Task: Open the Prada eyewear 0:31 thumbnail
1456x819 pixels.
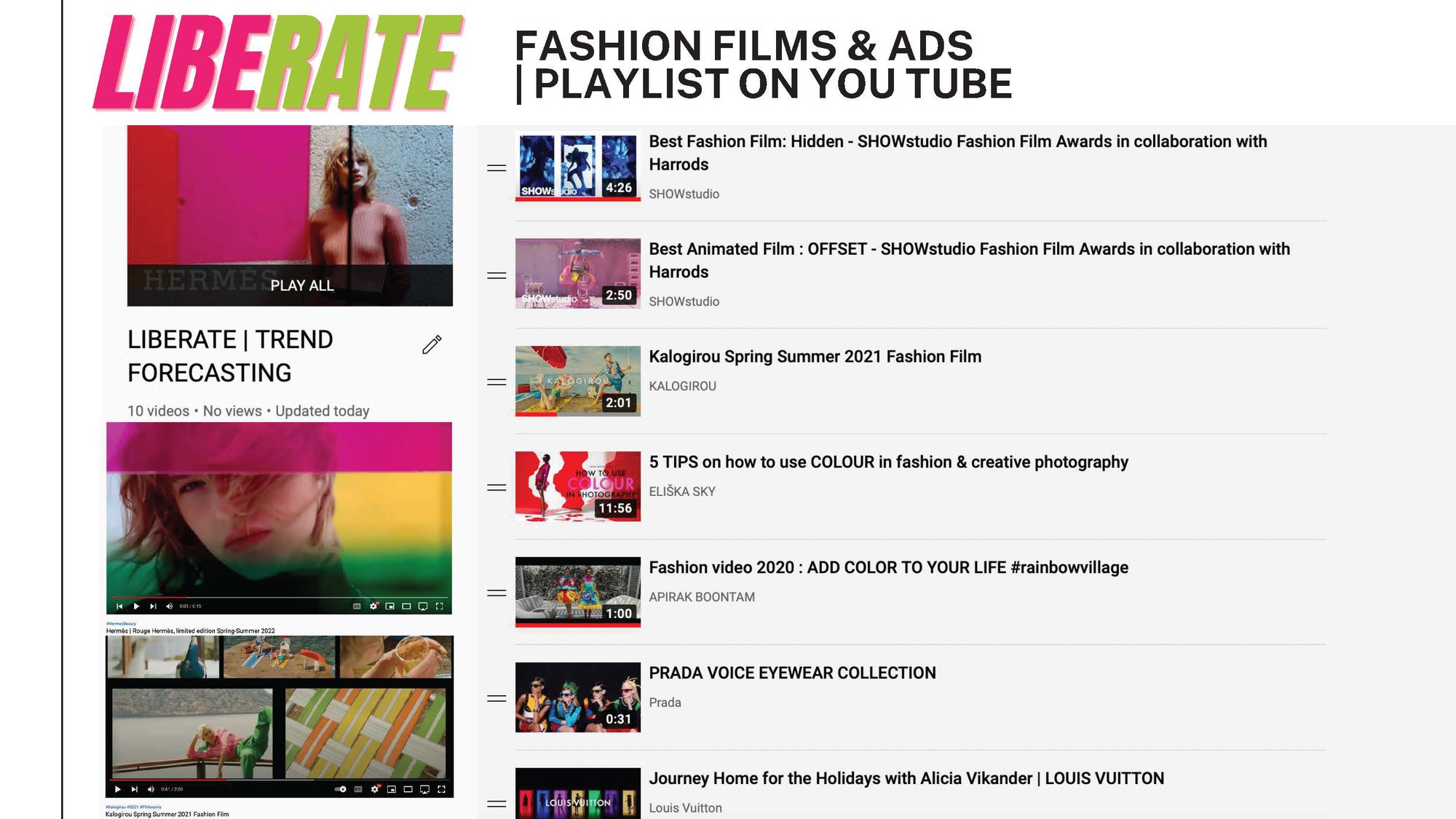Action: (578, 697)
